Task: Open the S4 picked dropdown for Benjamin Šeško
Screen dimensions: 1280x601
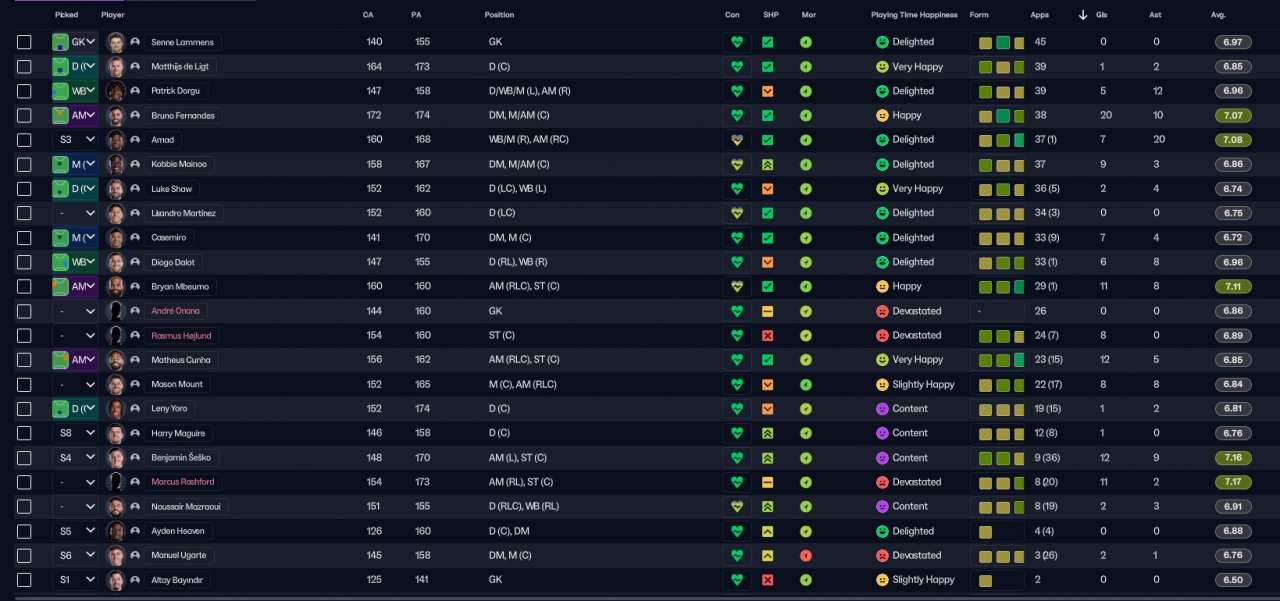Action: pos(75,458)
